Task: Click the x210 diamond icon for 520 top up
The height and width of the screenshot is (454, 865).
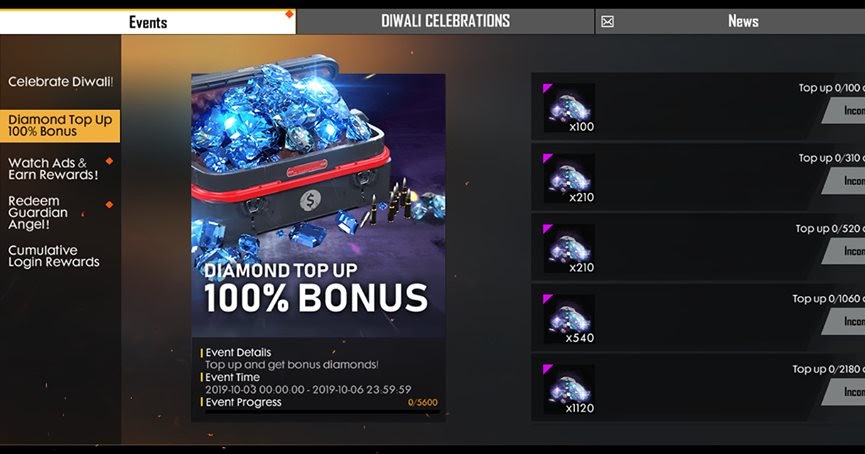Action: (x=569, y=248)
